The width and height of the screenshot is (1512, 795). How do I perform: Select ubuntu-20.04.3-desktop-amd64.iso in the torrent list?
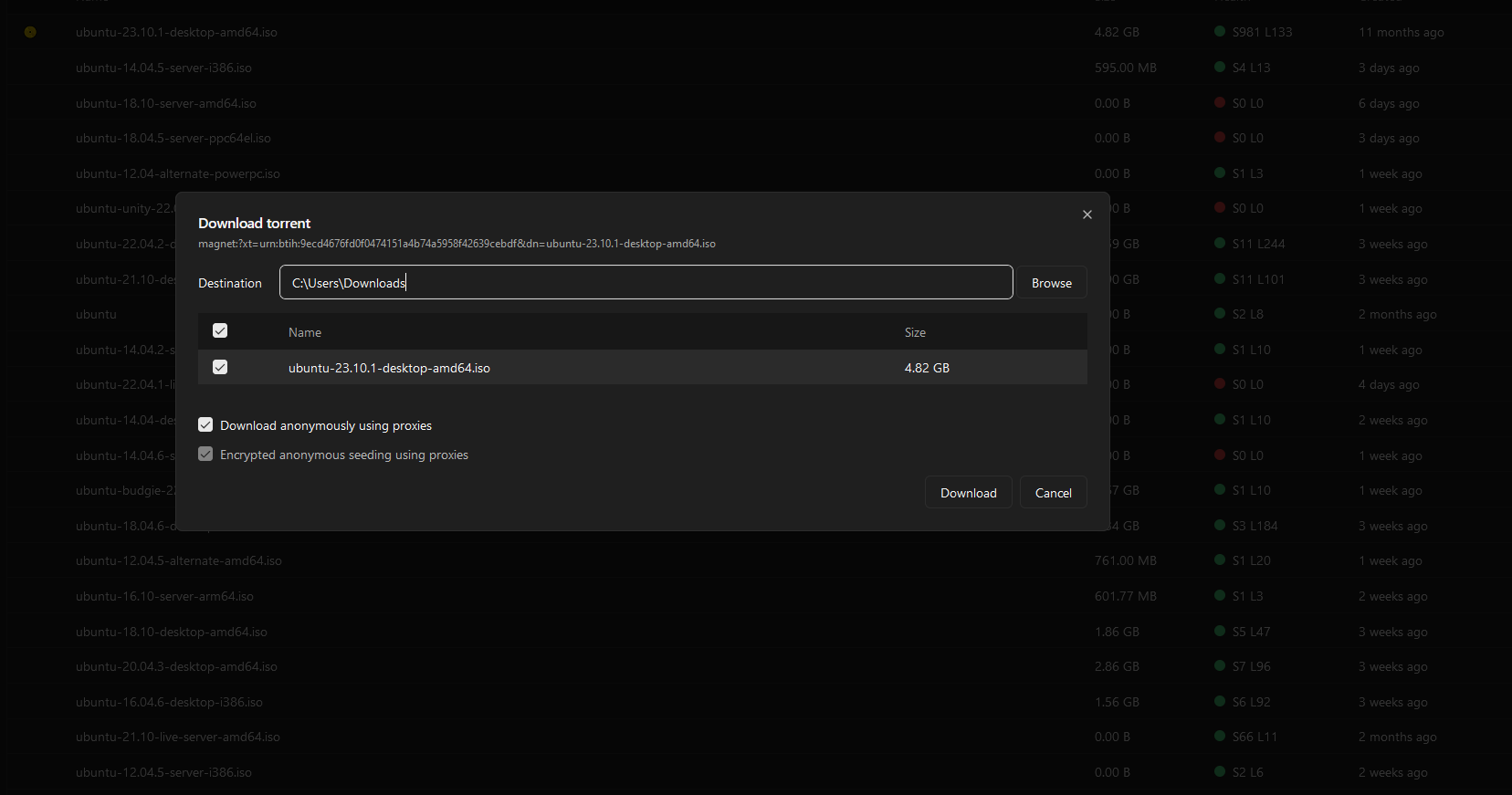tap(176, 666)
